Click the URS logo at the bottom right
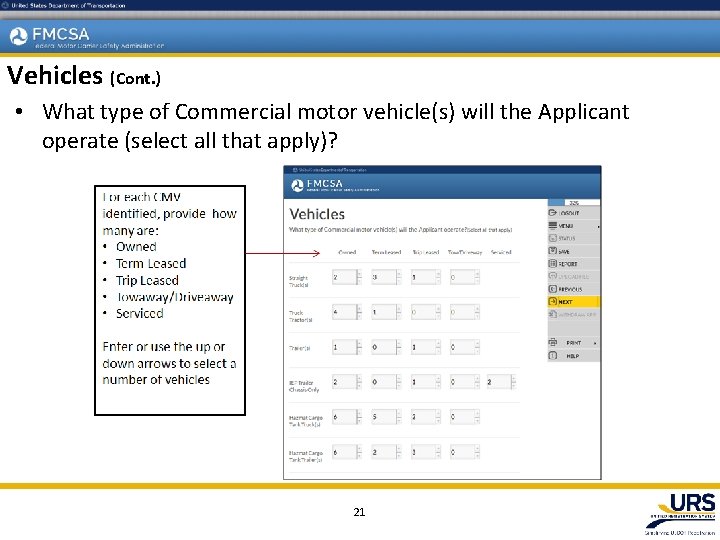The width and height of the screenshot is (720, 540). pos(682,513)
